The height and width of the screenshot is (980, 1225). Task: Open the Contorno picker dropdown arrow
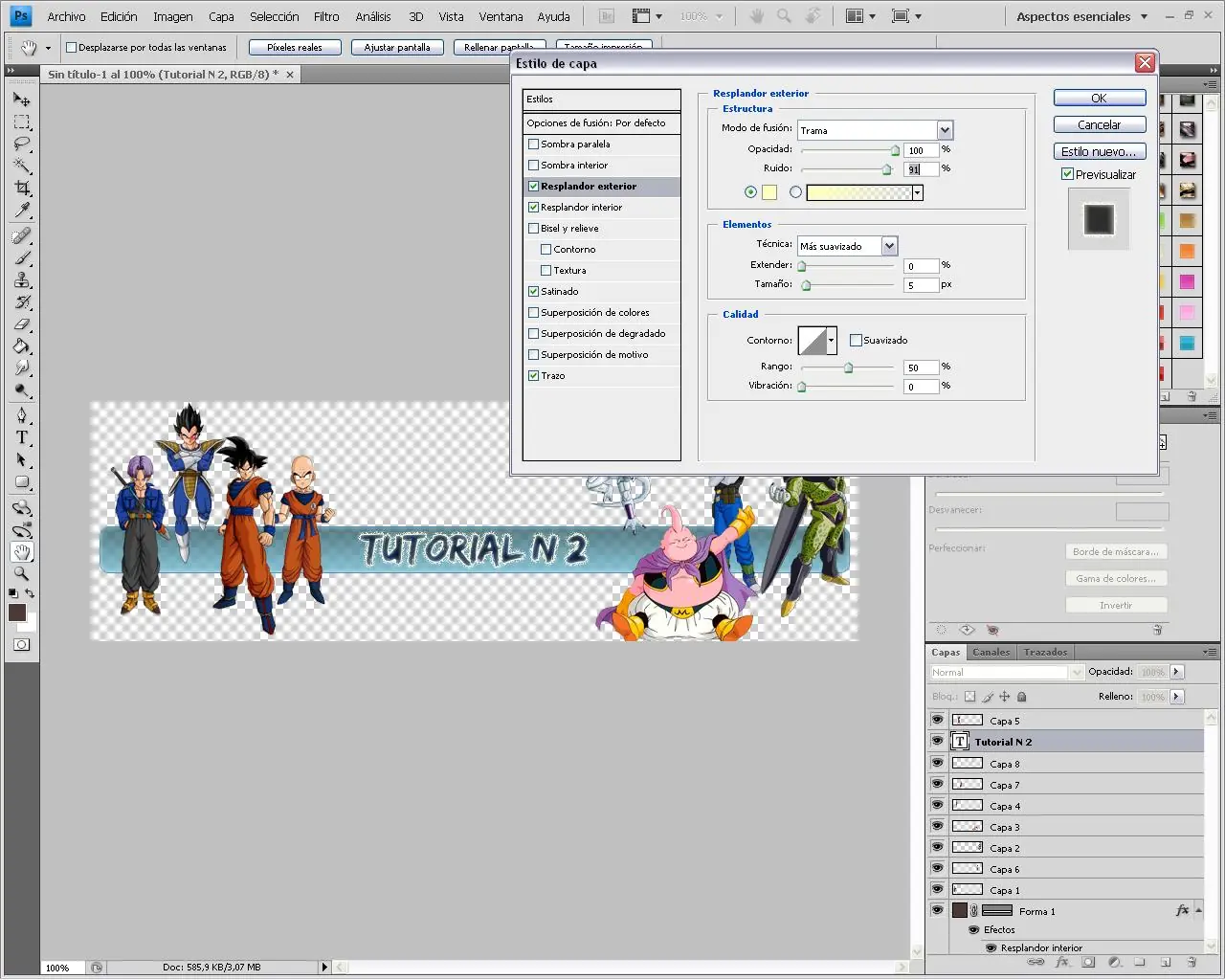[831, 341]
